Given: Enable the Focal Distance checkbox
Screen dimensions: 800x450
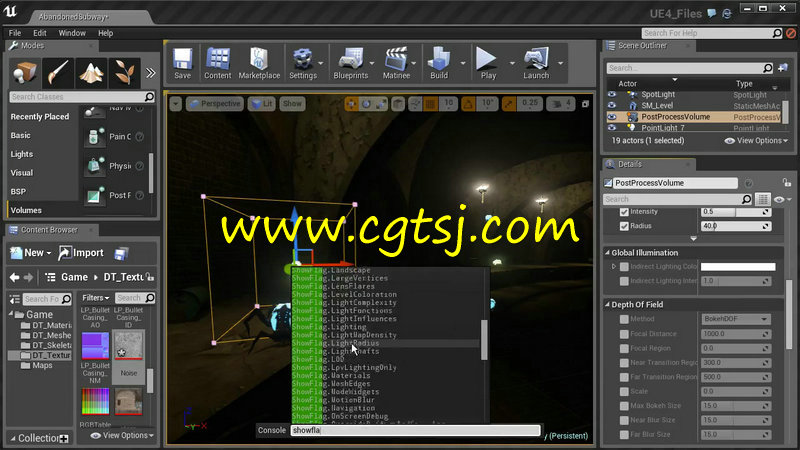Looking at the screenshot, I should click(624, 334).
